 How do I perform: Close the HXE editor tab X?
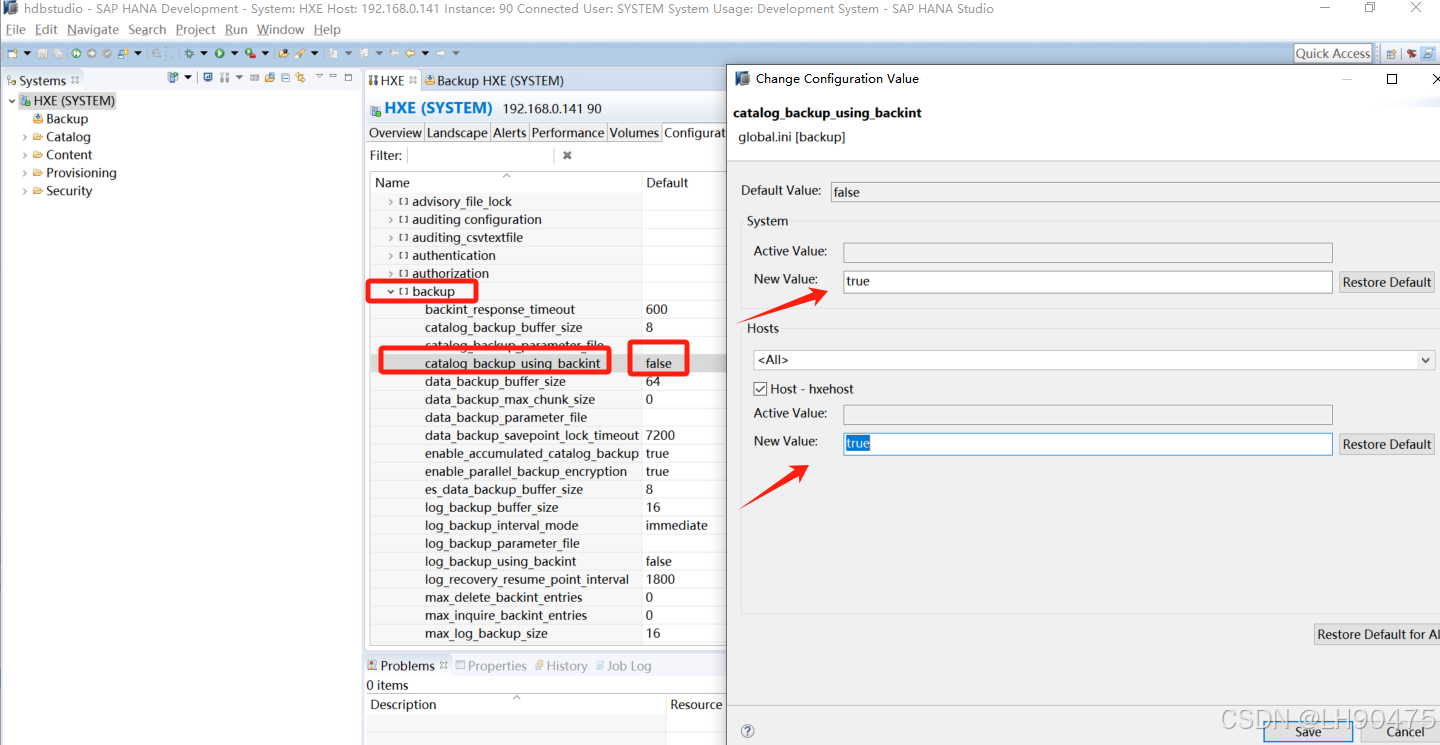(413, 80)
